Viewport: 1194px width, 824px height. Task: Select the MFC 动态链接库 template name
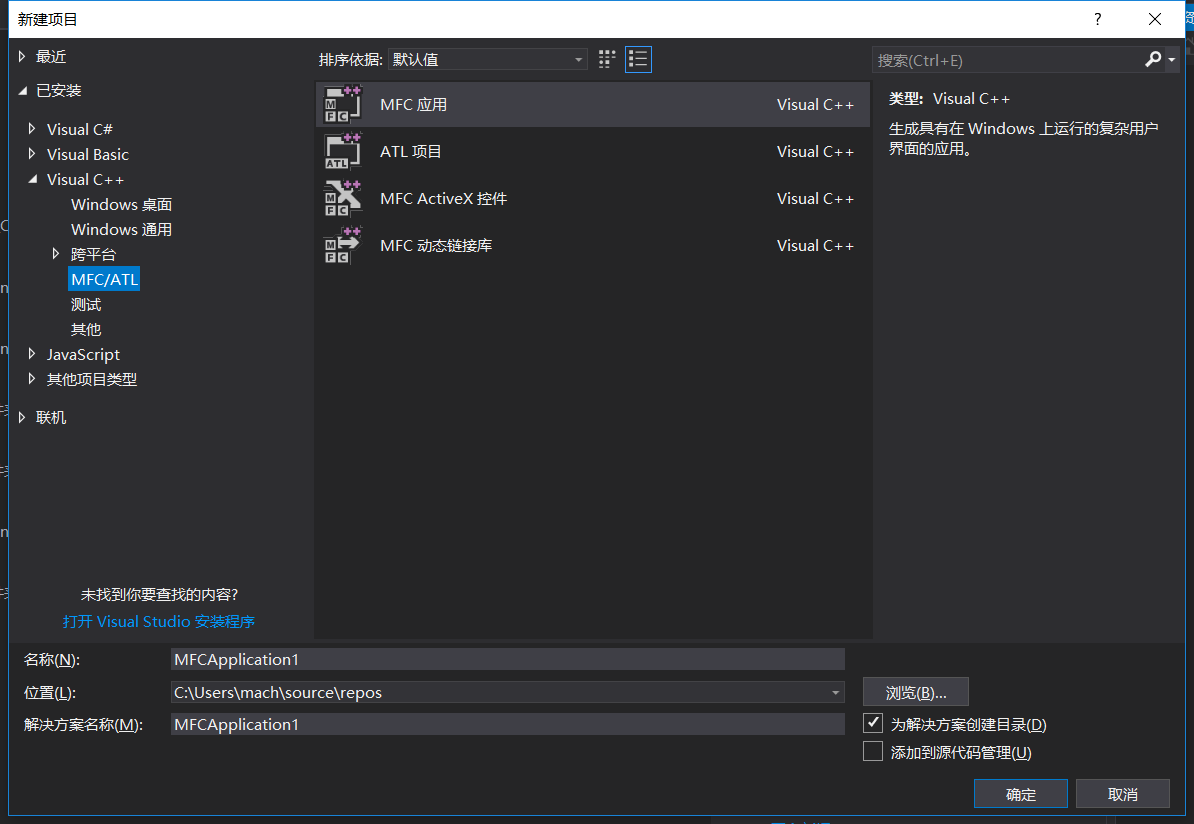(x=436, y=245)
